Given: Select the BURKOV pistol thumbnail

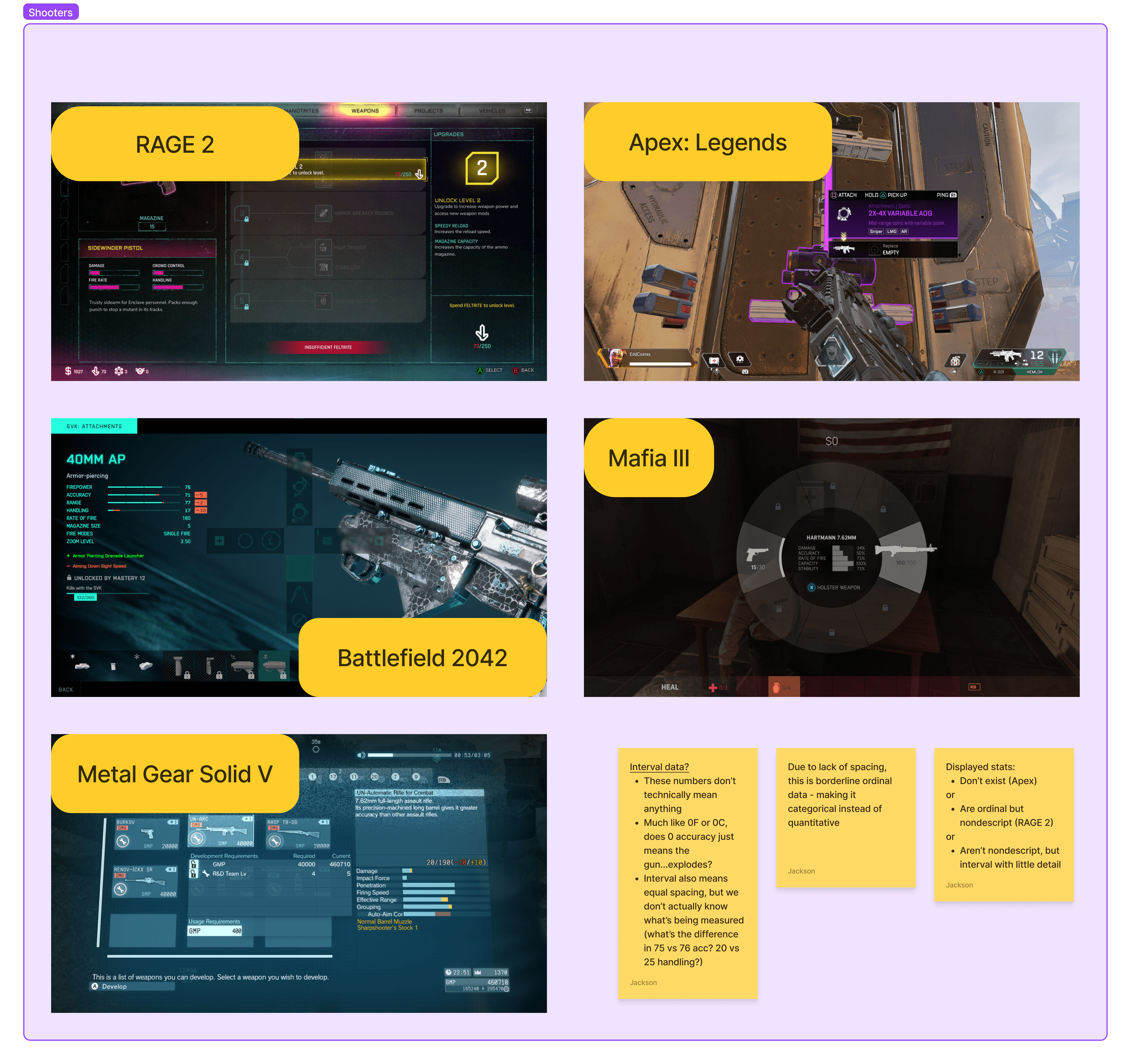Looking at the screenshot, I should (x=147, y=834).
